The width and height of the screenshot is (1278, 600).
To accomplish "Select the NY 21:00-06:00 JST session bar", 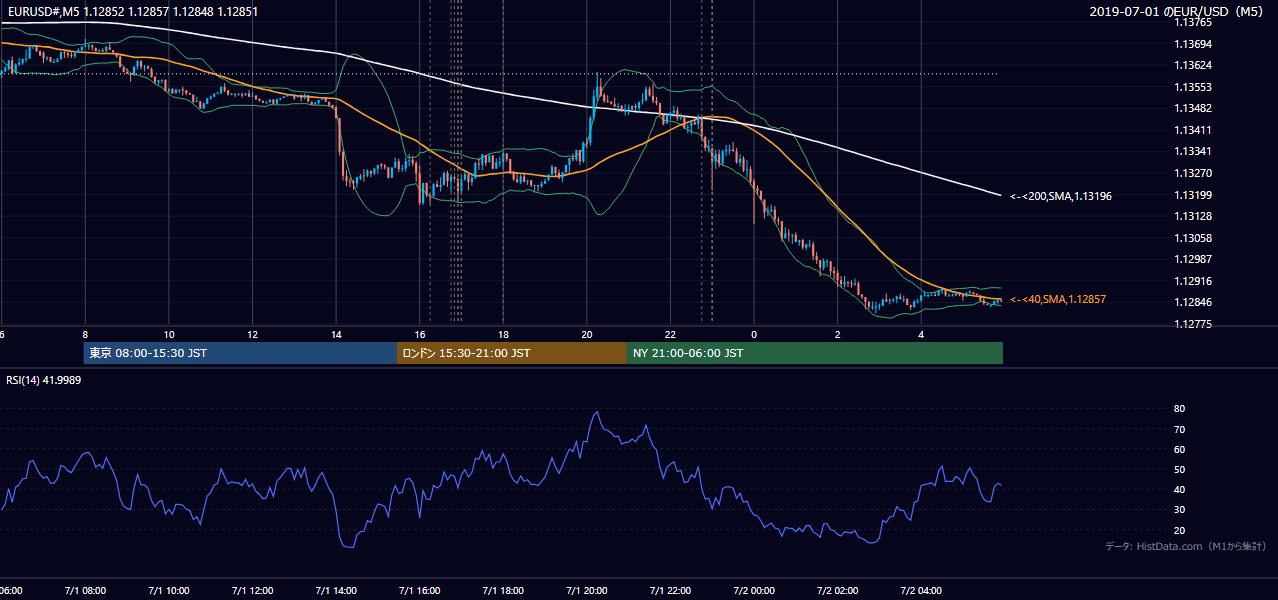I will [x=815, y=353].
